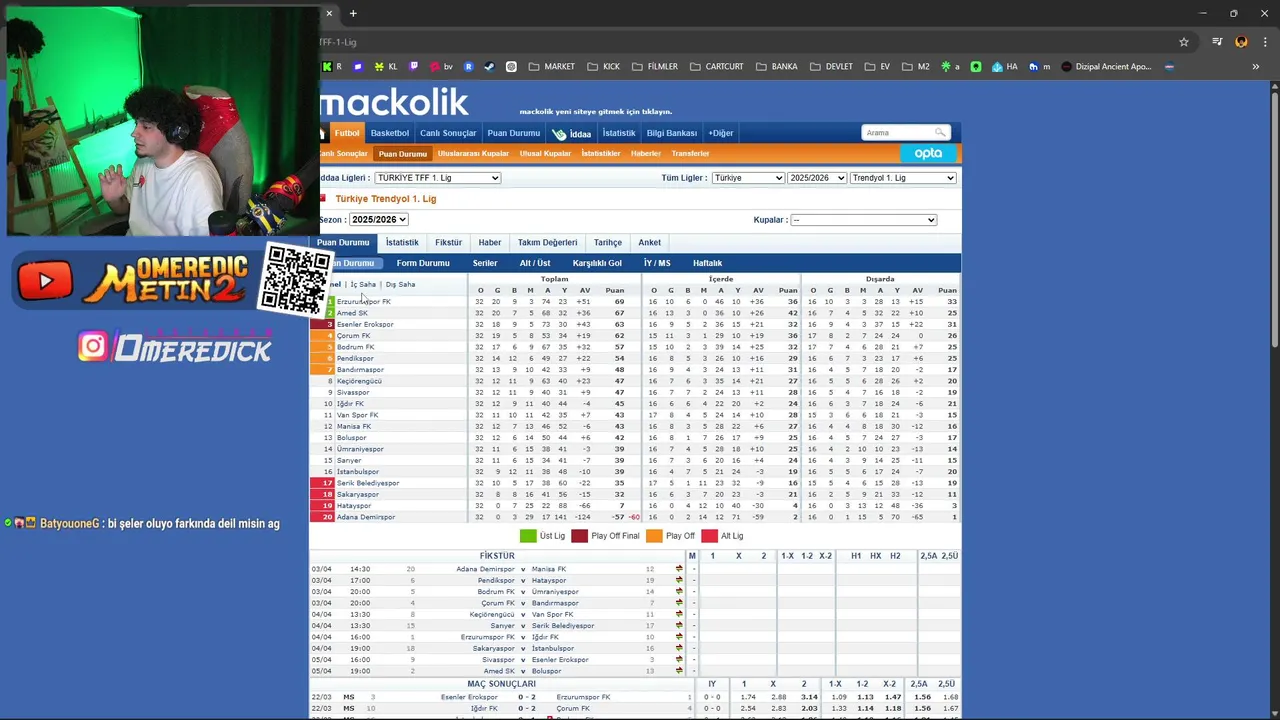Open the DEVLET bookmarks folder

tap(831, 67)
